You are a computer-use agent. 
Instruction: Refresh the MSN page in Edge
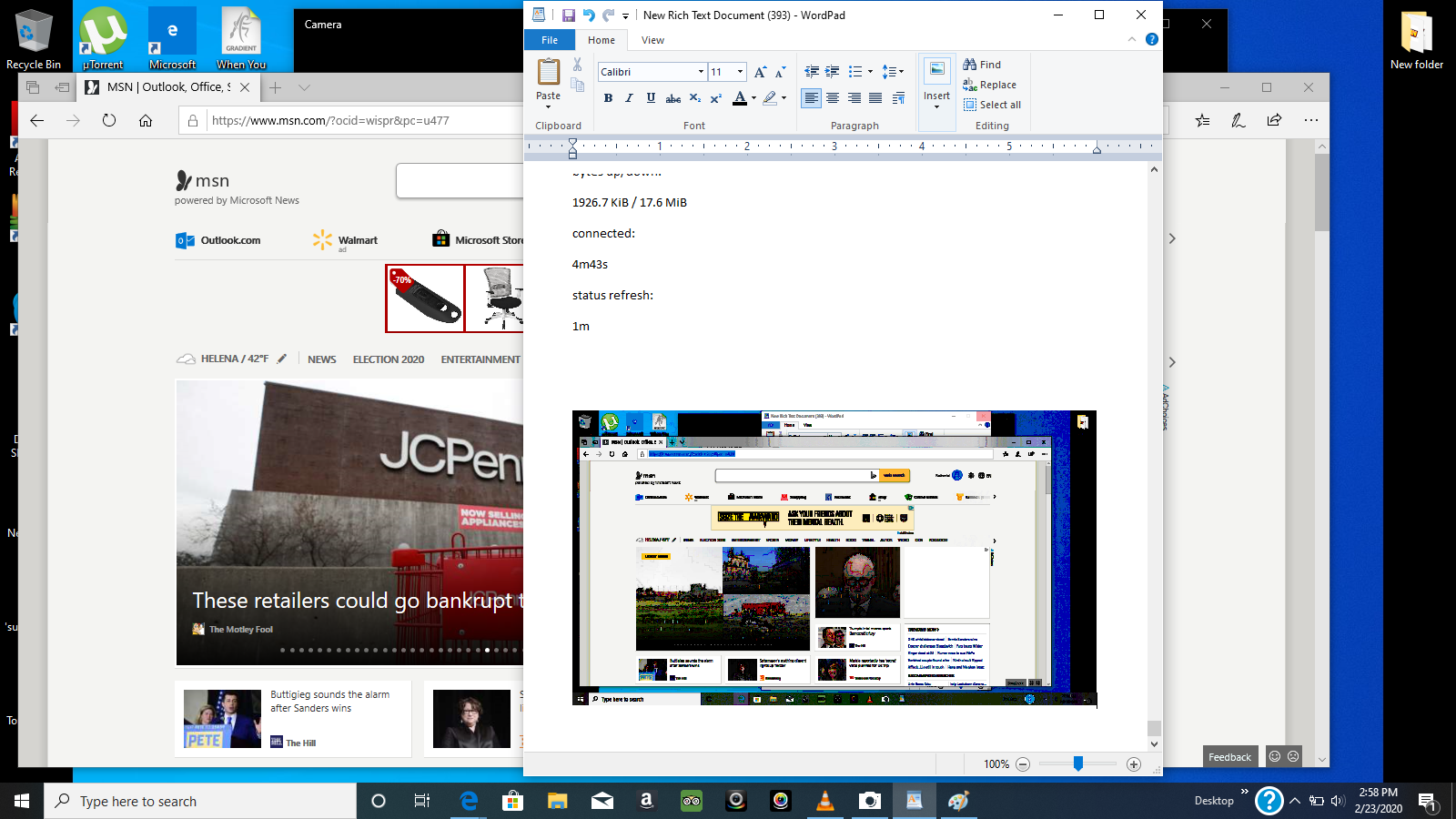click(x=109, y=120)
